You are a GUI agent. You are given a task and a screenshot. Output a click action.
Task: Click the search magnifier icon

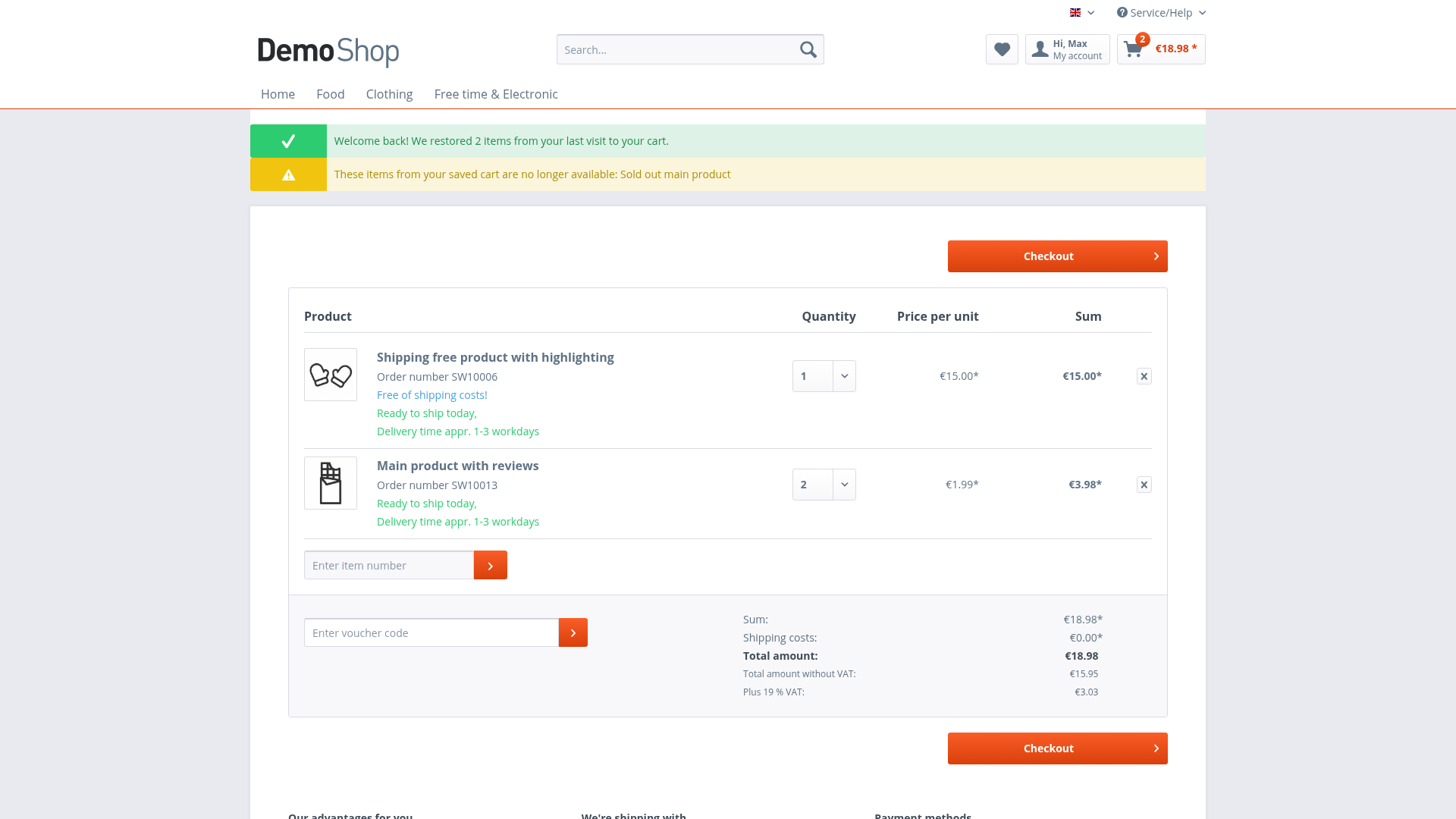[x=808, y=49]
